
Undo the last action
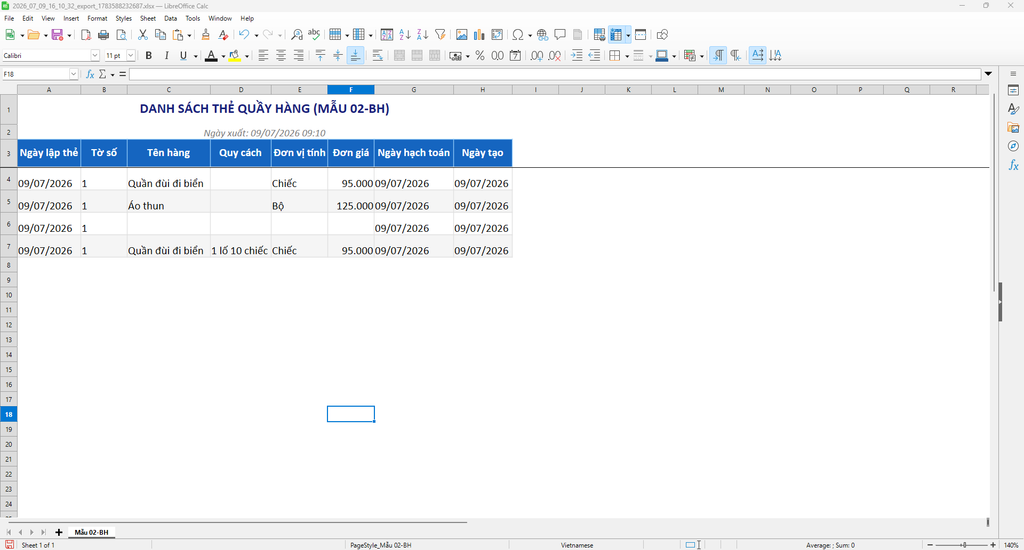(x=244, y=35)
